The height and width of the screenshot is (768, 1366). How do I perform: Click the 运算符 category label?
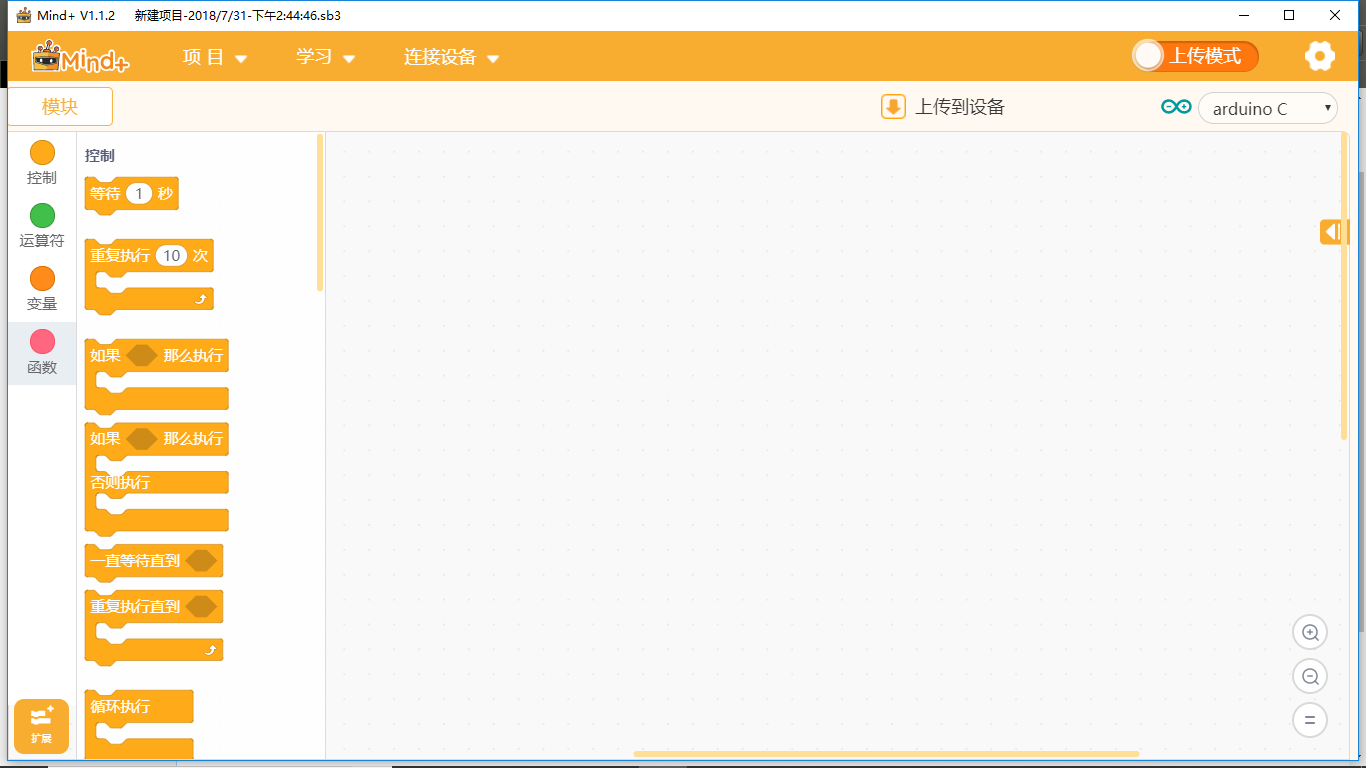(42, 241)
